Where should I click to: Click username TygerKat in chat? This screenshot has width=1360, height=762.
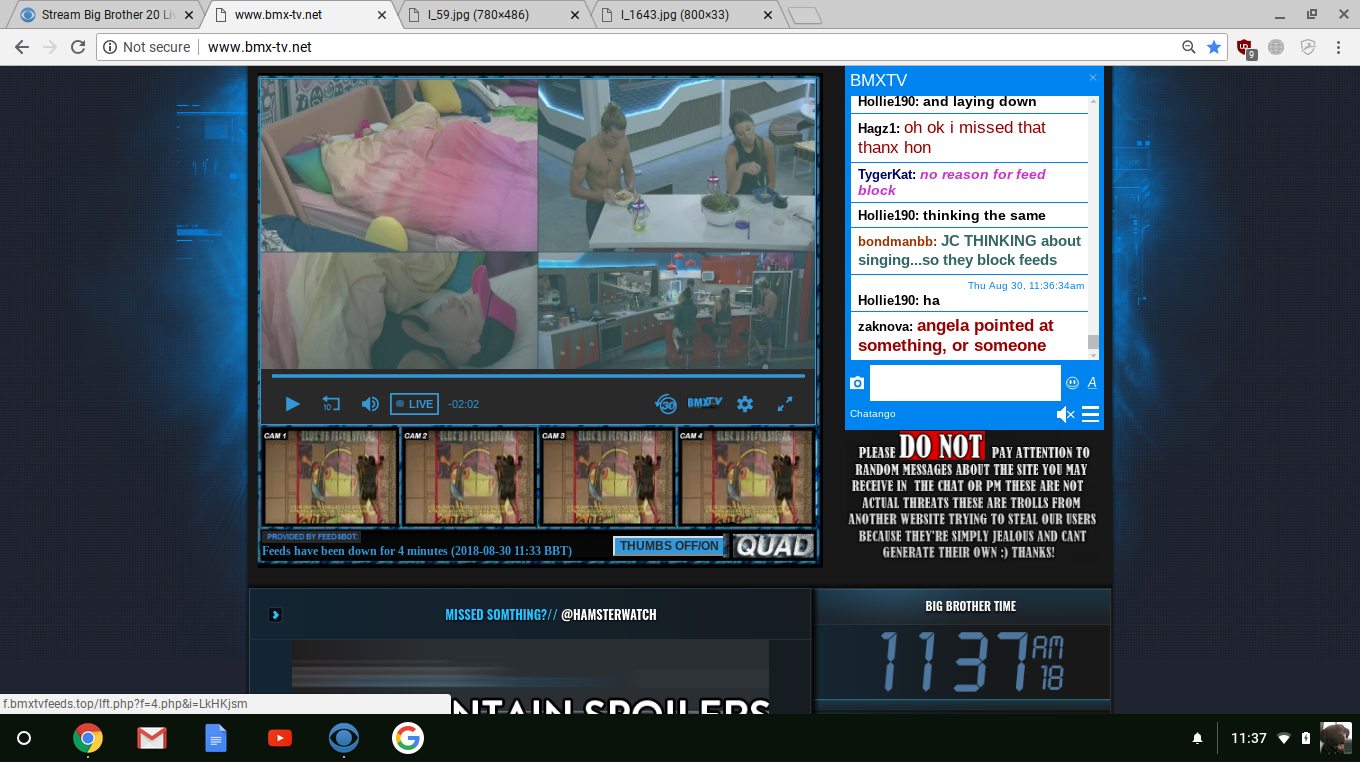point(887,175)
